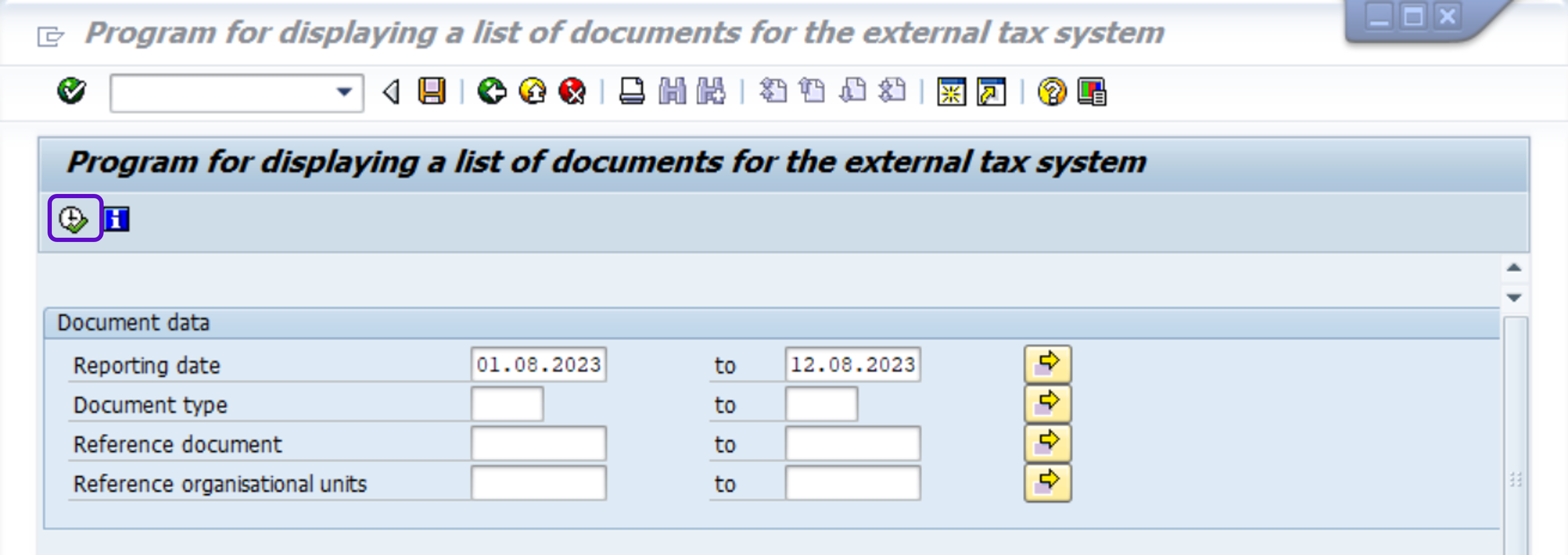Open multiple selection for Reference organisational units
This screenshot has height=555, width=1568.
1048,483
